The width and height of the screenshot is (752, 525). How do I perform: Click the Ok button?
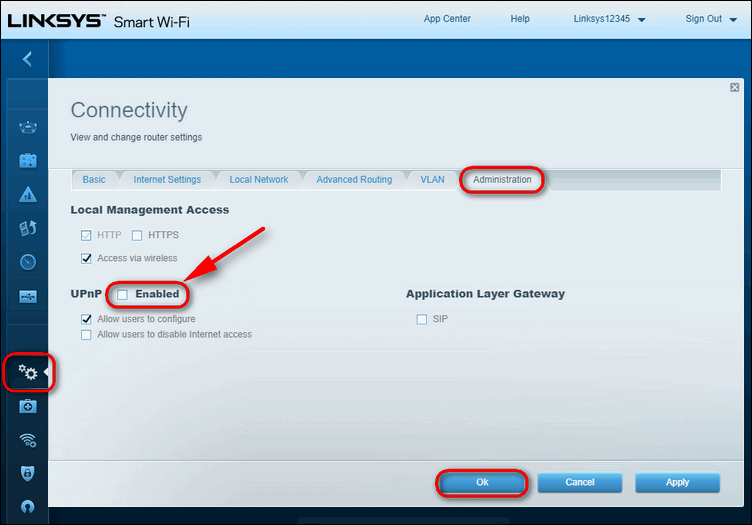pos(482,482)
